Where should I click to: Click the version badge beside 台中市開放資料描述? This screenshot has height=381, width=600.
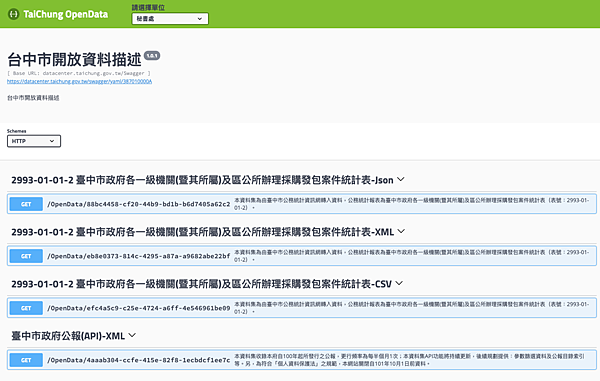point(152,55)
